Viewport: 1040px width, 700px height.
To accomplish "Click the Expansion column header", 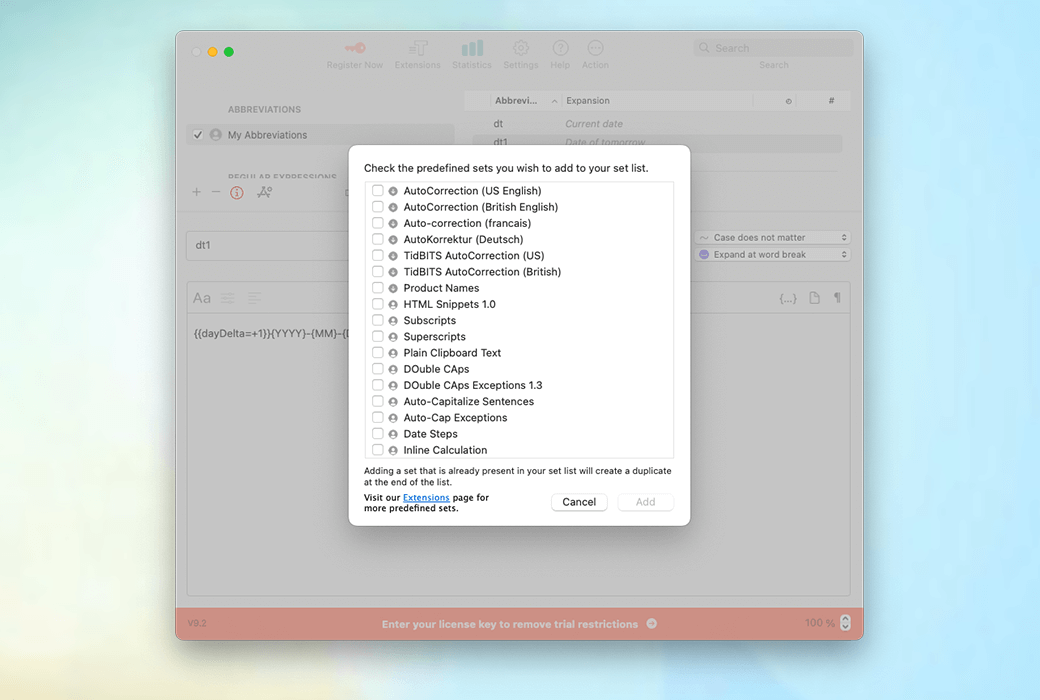I will pos(655,101).
